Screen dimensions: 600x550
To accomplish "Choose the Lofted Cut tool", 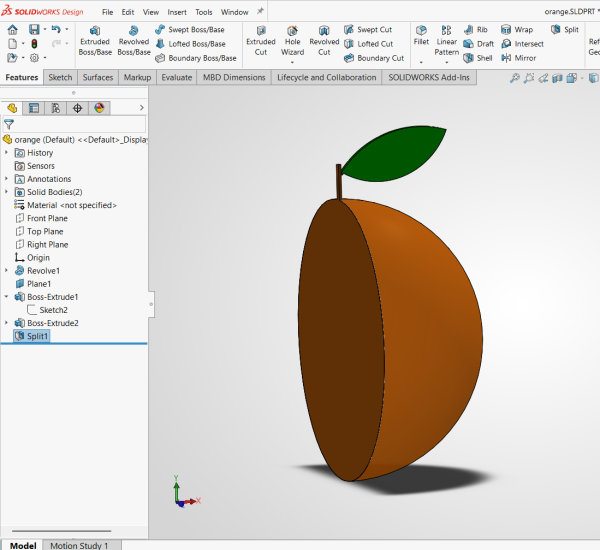I will 368,44.
